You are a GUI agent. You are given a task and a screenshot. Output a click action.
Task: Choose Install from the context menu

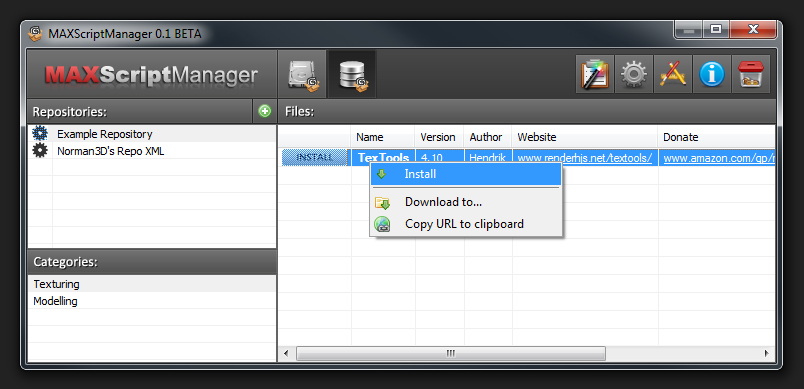tap(466, 174)
